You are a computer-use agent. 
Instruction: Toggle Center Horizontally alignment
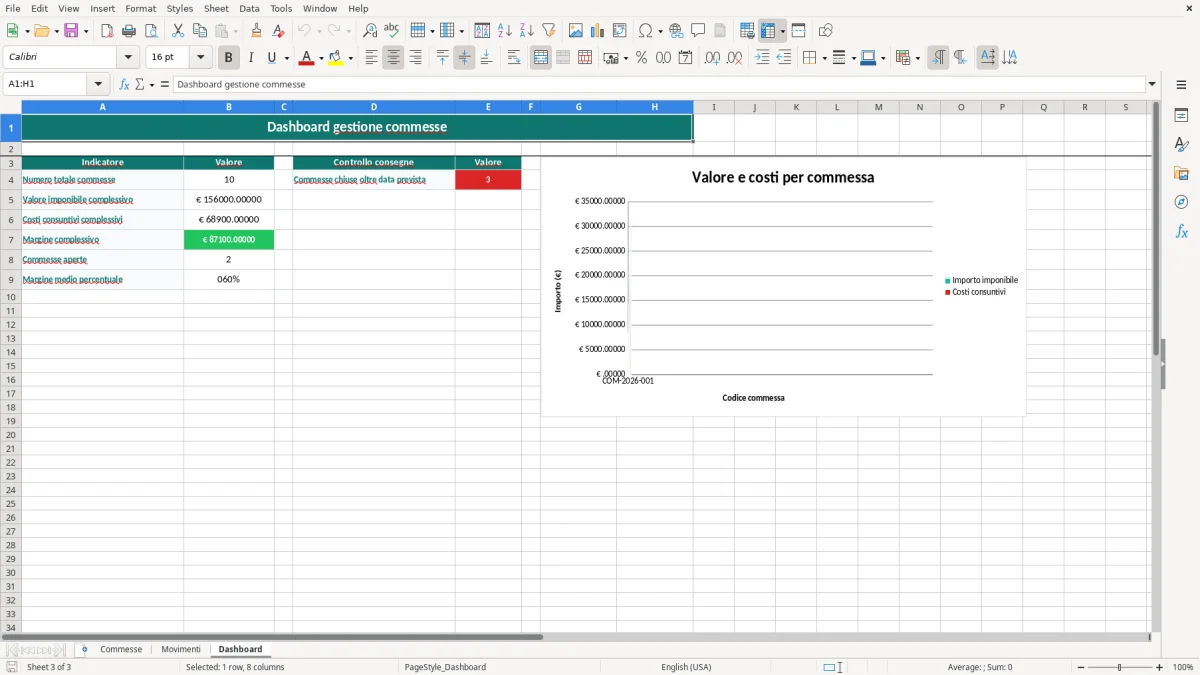[x=393, y=58]
